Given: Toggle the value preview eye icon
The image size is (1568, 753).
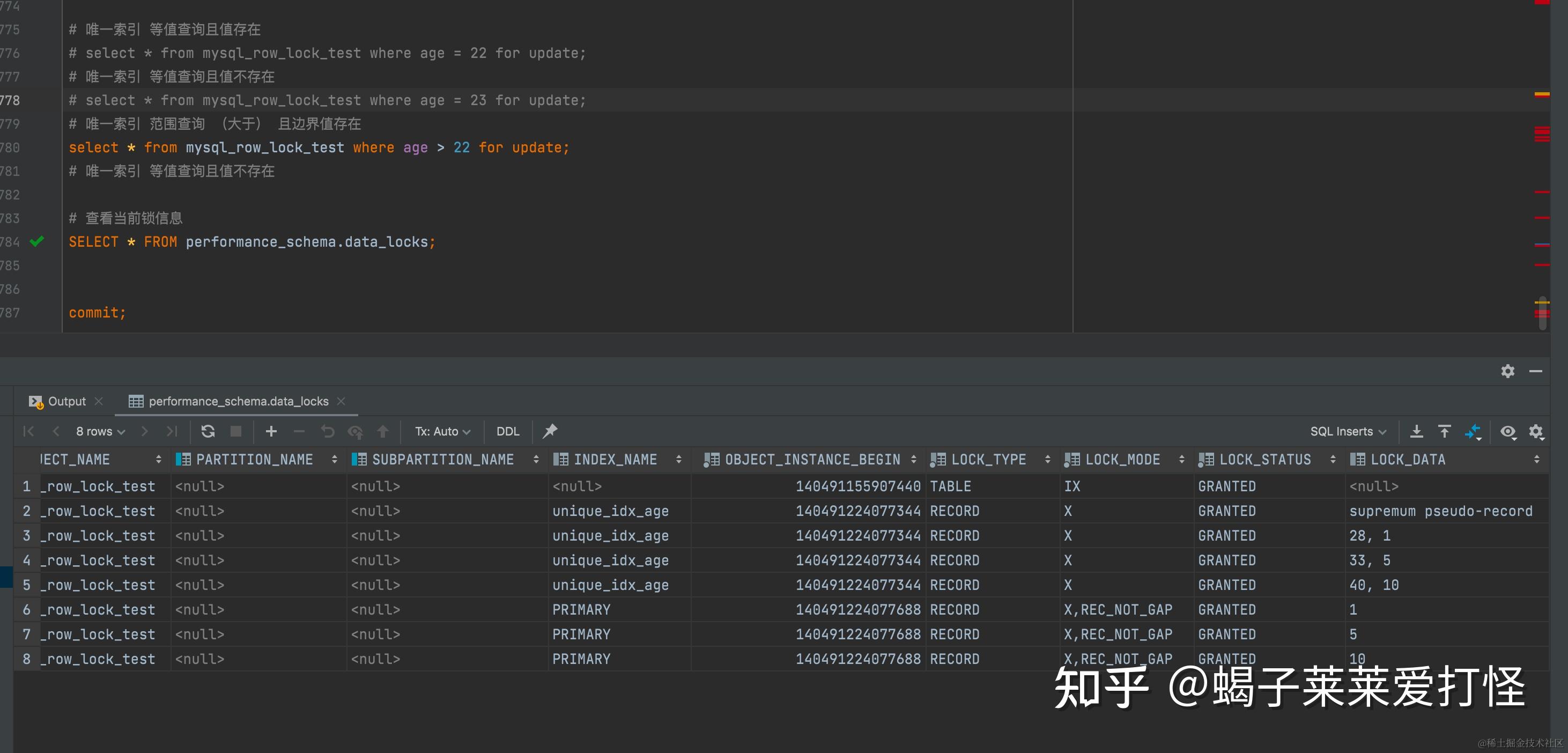Looking at the screenshot, I should tap(1508, 432).
